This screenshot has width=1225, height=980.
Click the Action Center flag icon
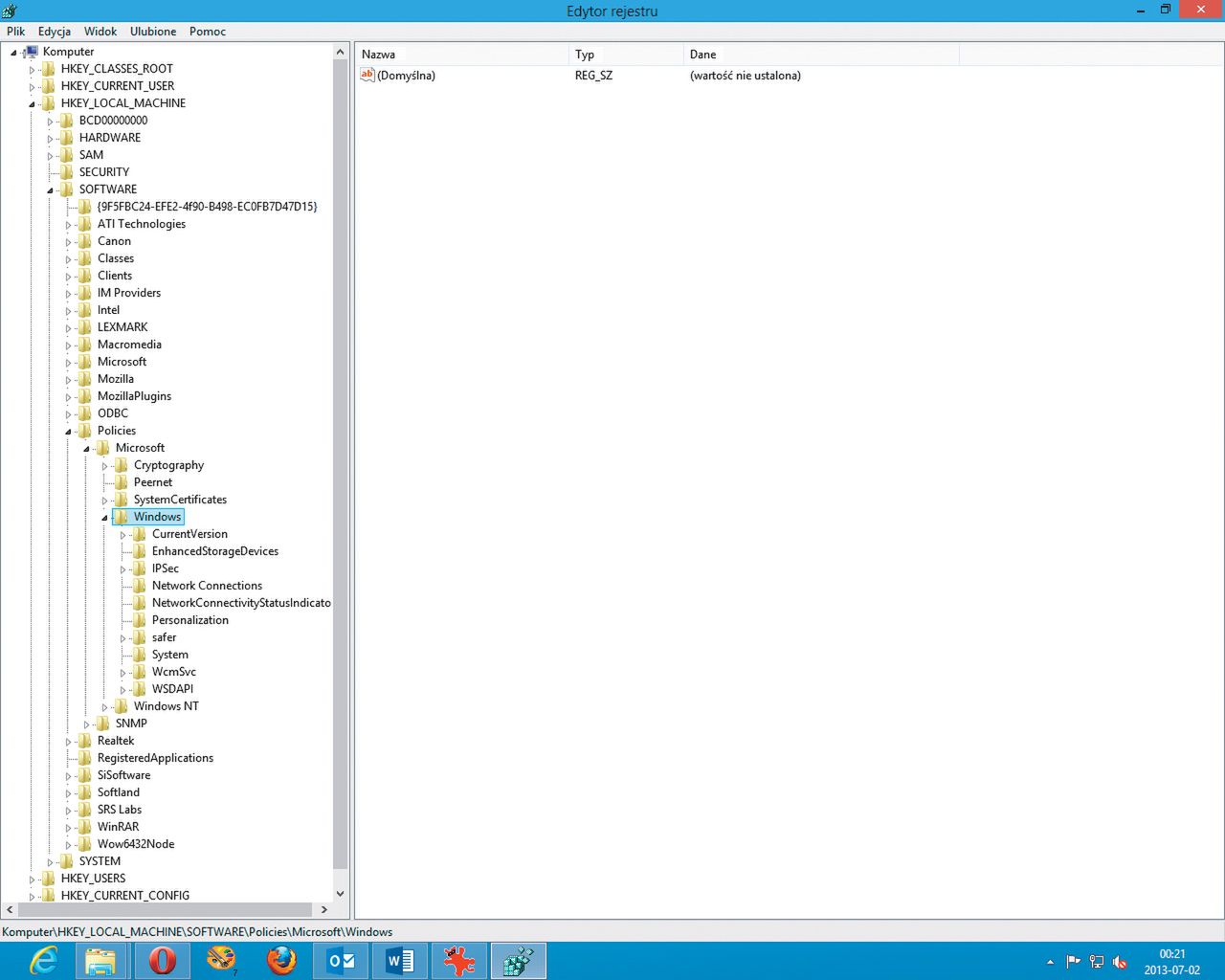coord(1074,962)
